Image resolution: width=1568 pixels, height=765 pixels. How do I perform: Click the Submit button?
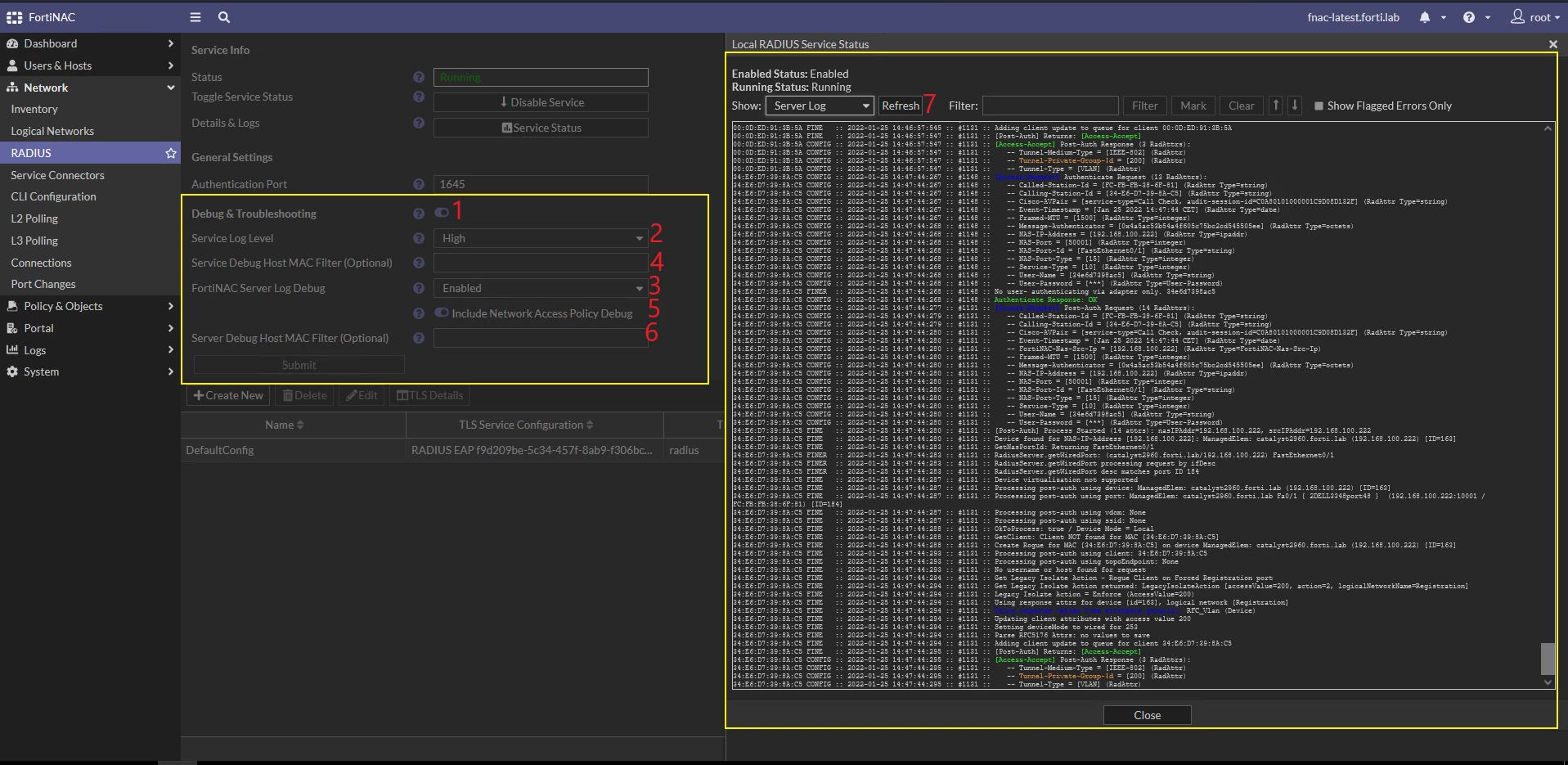tap(299, 365)
